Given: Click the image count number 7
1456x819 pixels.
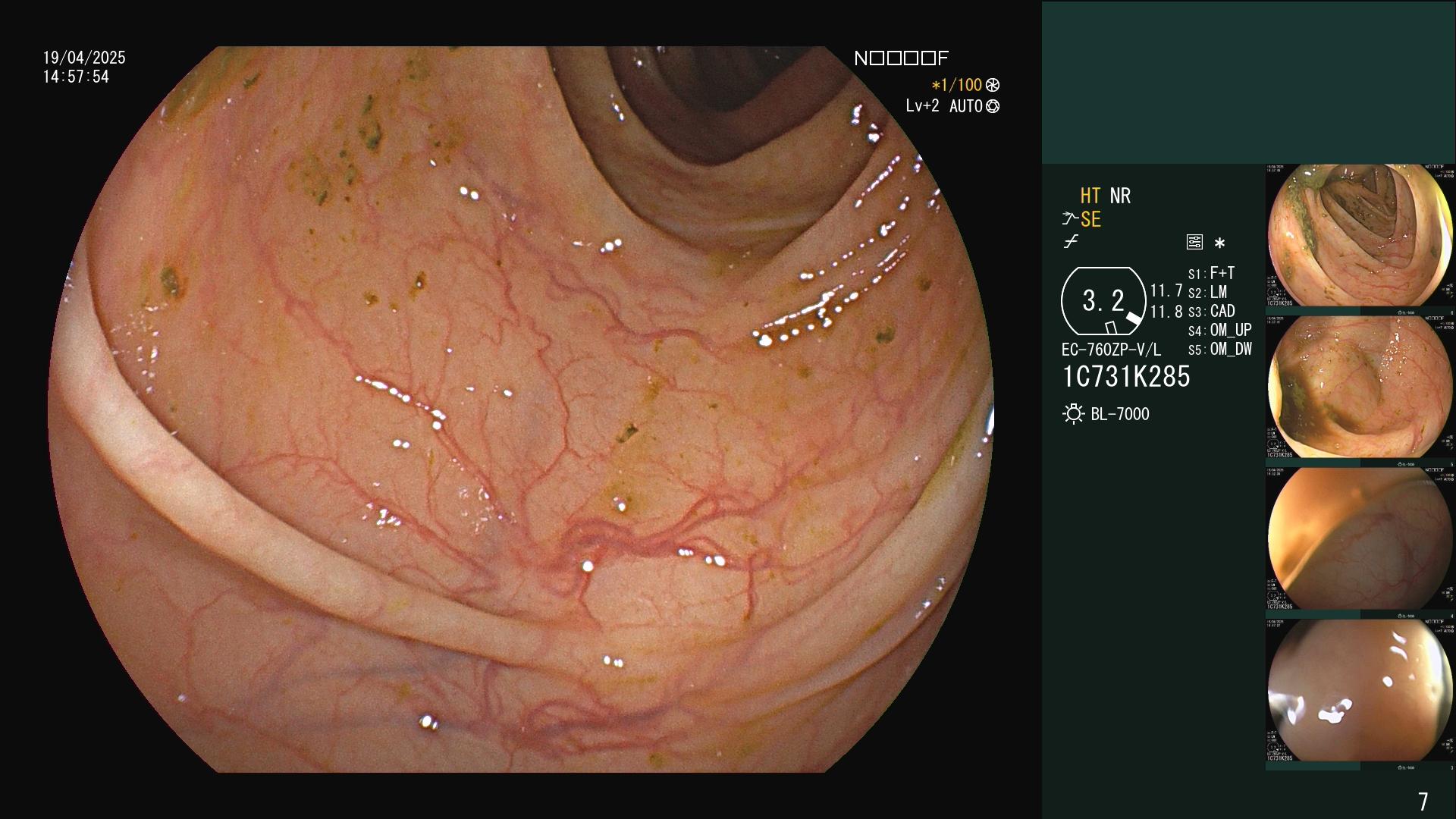Looking at the screenshot, I should coord(1423,801).
